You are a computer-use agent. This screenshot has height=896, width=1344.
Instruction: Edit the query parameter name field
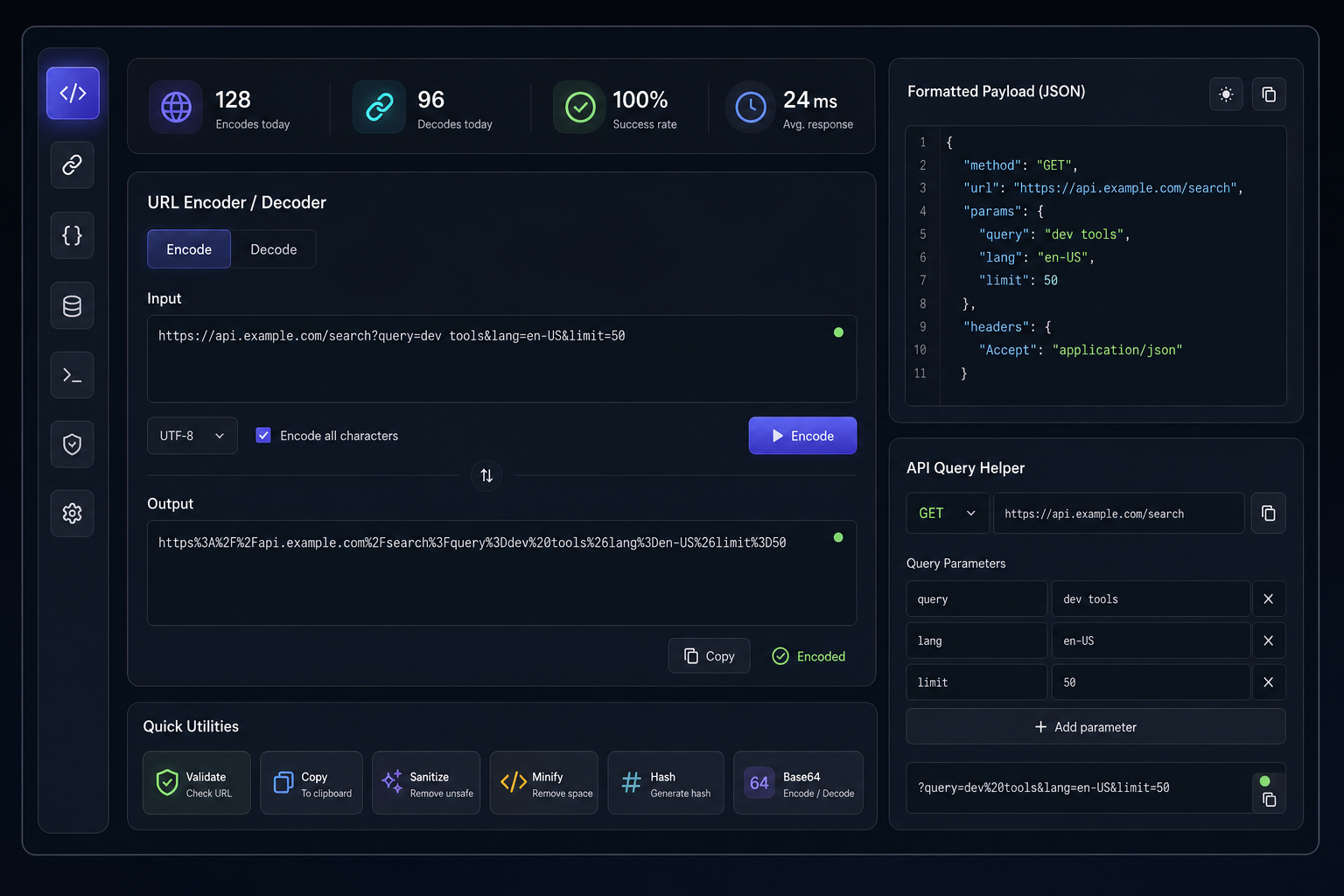coord(976,599)
